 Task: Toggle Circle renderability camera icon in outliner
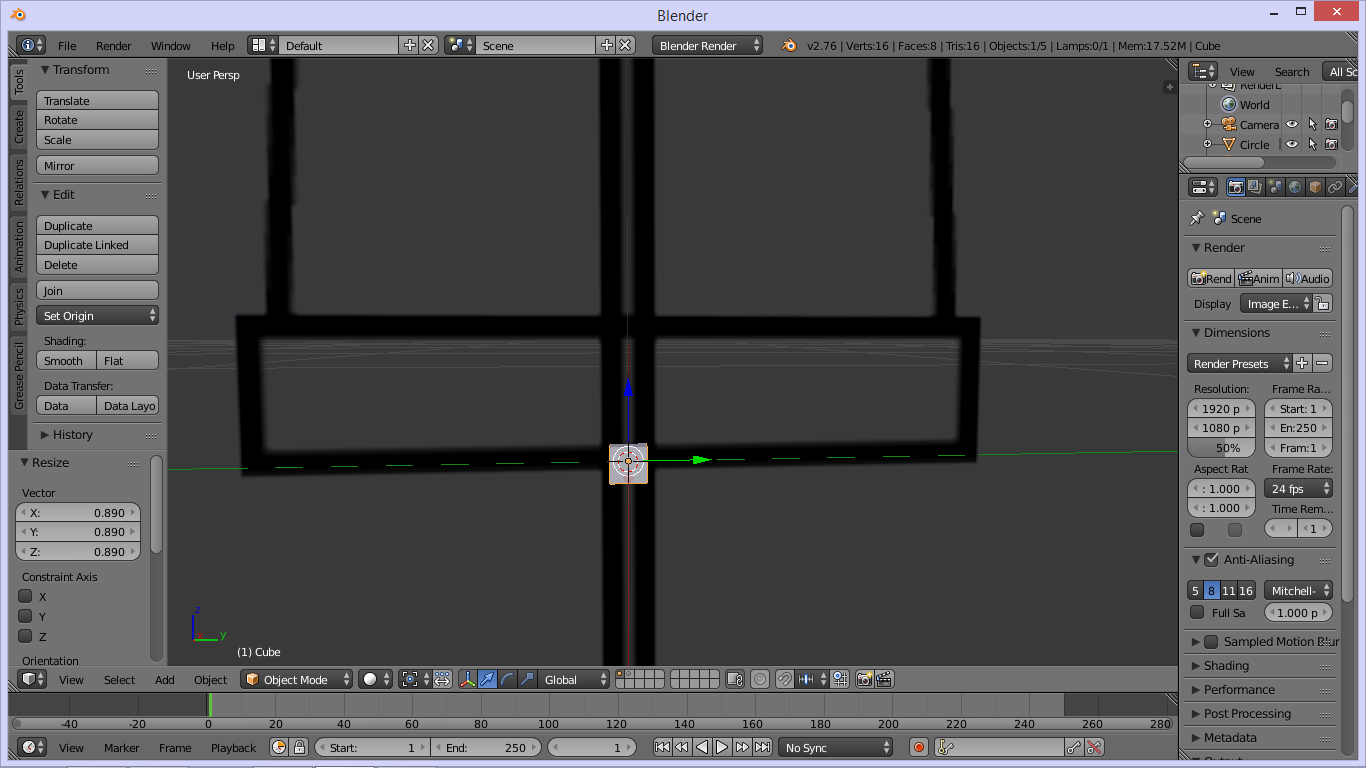[x=1331, y=144]
